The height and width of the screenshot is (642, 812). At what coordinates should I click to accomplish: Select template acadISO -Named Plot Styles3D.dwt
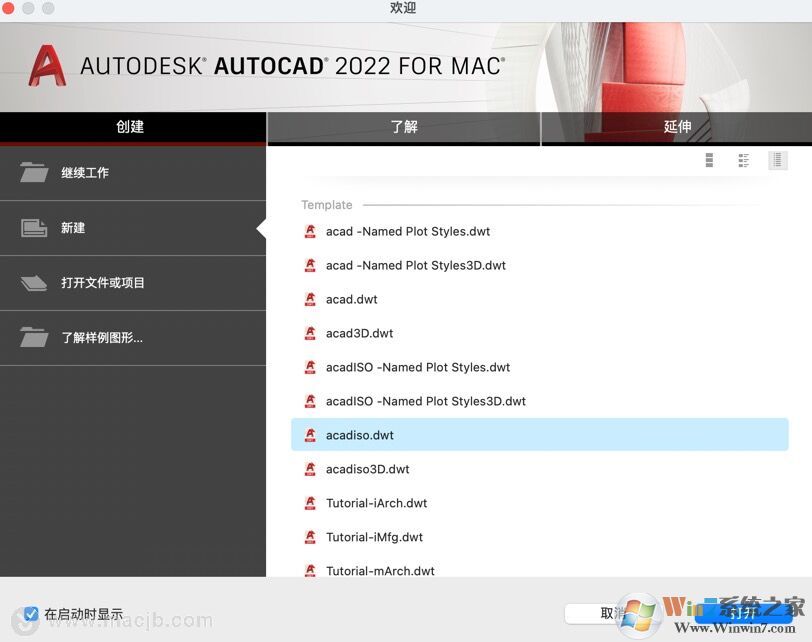pyautogui.click(x=426, y=401)
